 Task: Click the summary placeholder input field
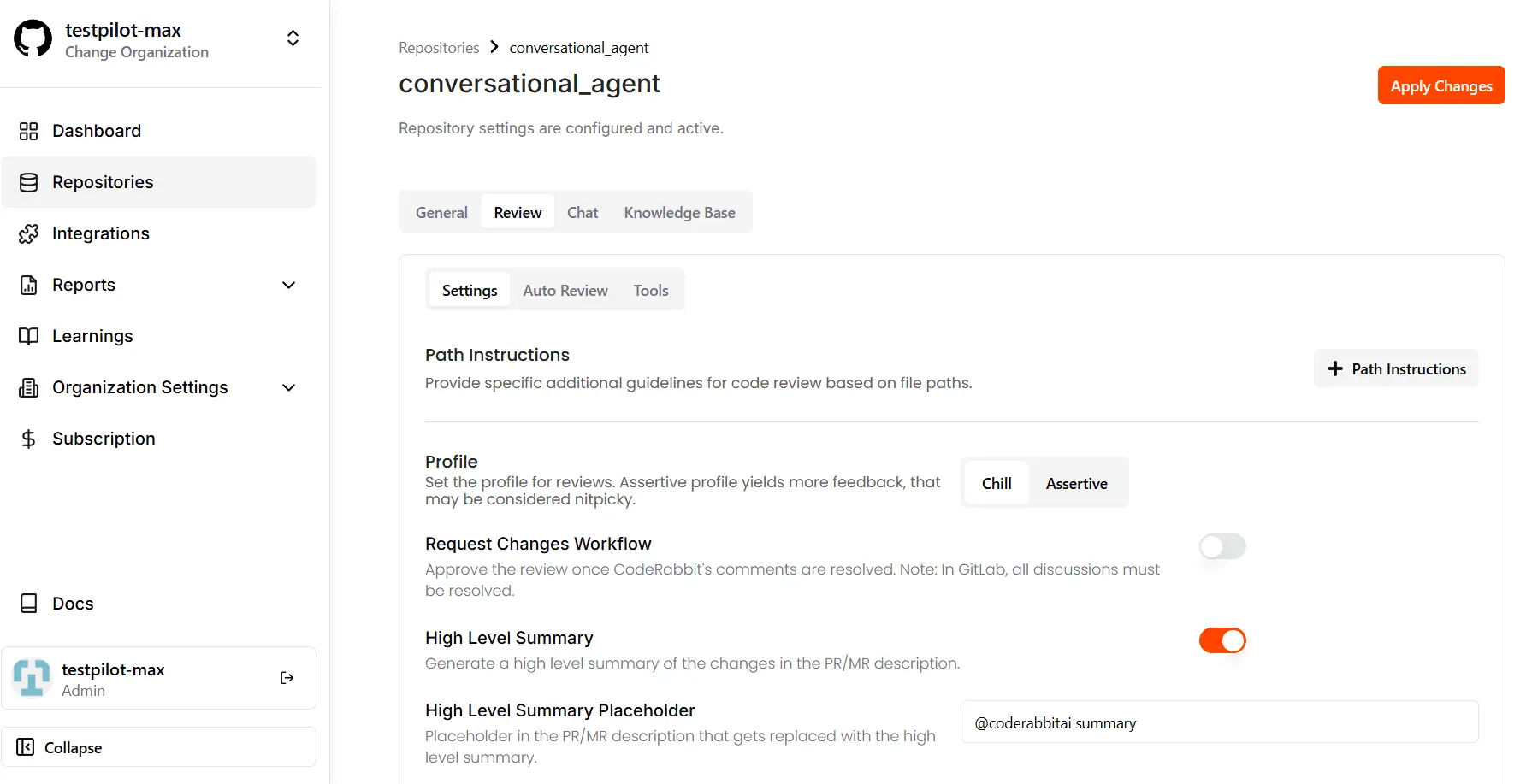[x=1219, y=722]
